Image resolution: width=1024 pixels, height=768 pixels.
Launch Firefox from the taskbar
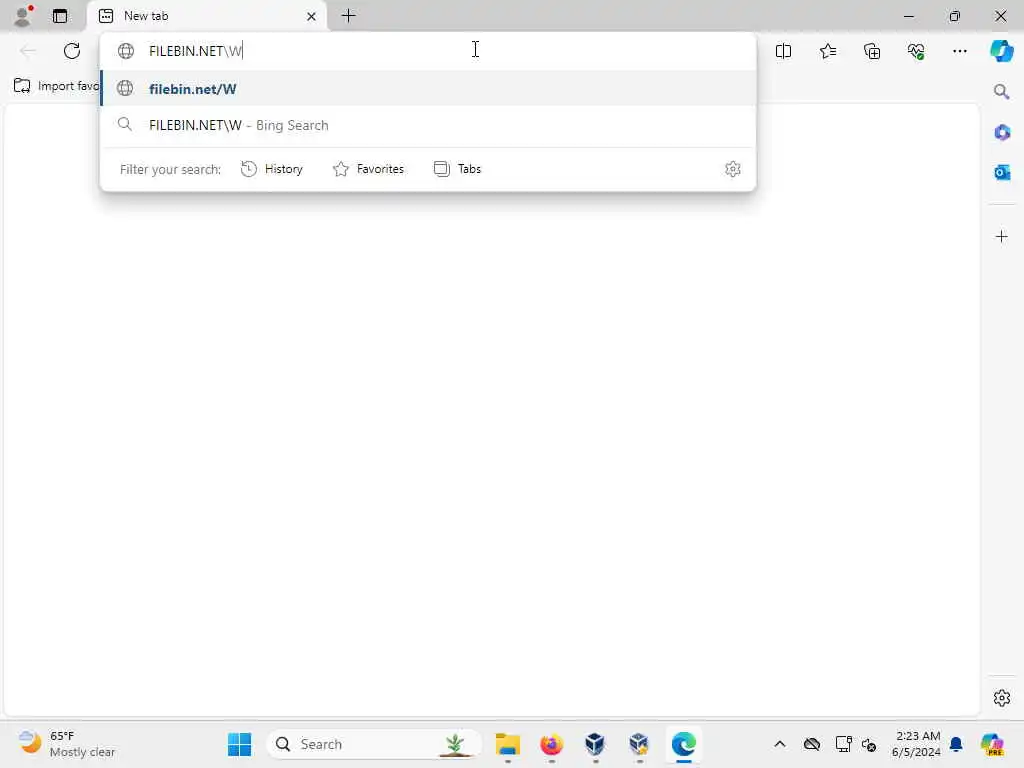click(x=552, y=744)
